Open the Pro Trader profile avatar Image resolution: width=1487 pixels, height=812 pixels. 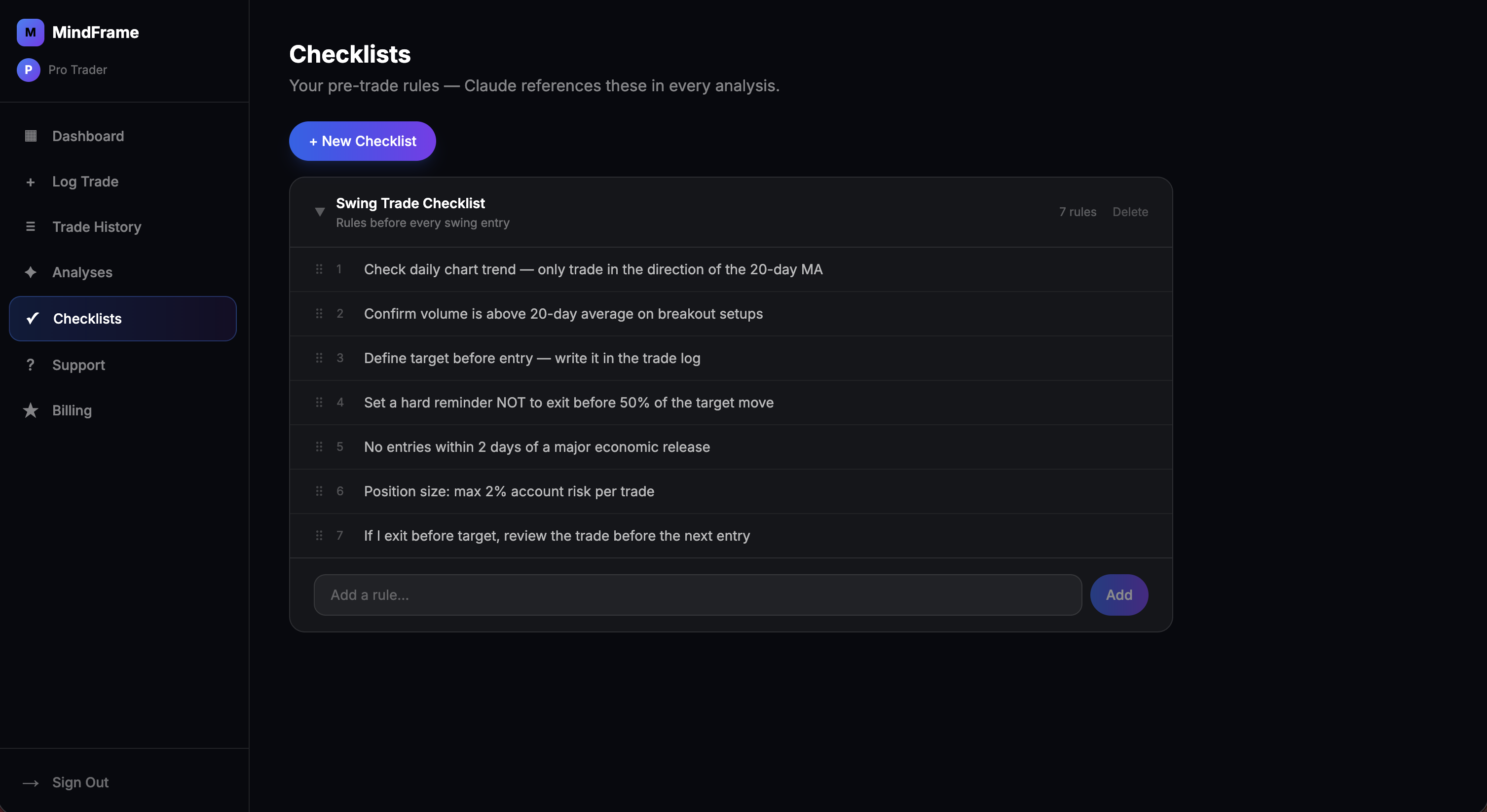28,70
